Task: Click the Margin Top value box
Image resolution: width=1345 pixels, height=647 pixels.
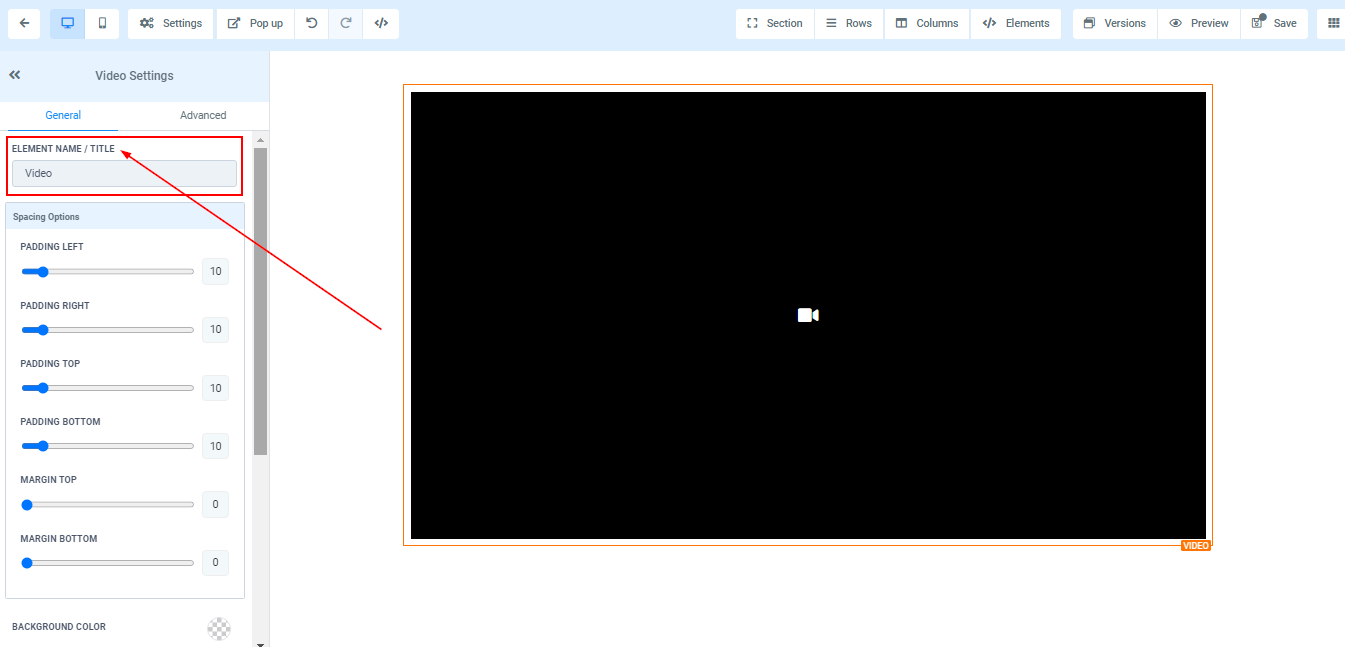Action: click(215, 505)
